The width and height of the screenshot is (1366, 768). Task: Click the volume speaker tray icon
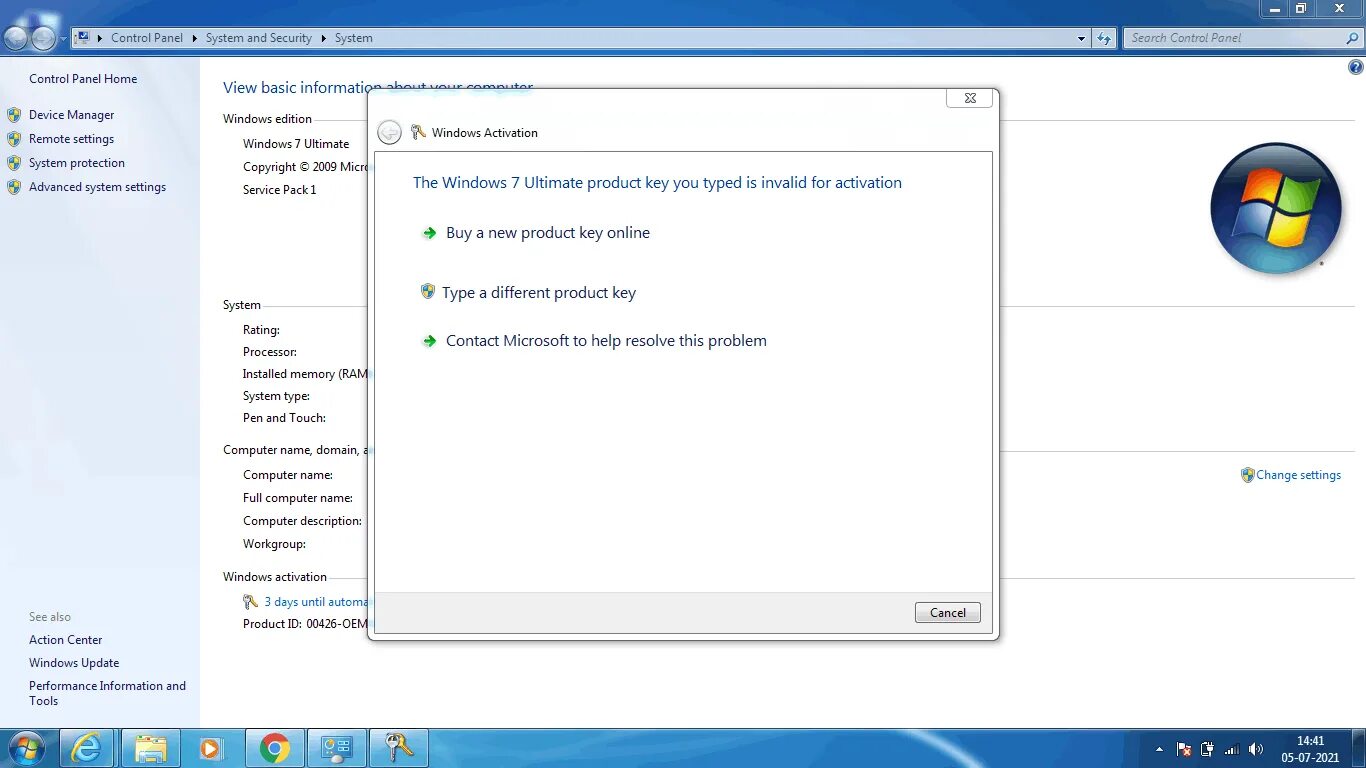tap(1256, 749)
